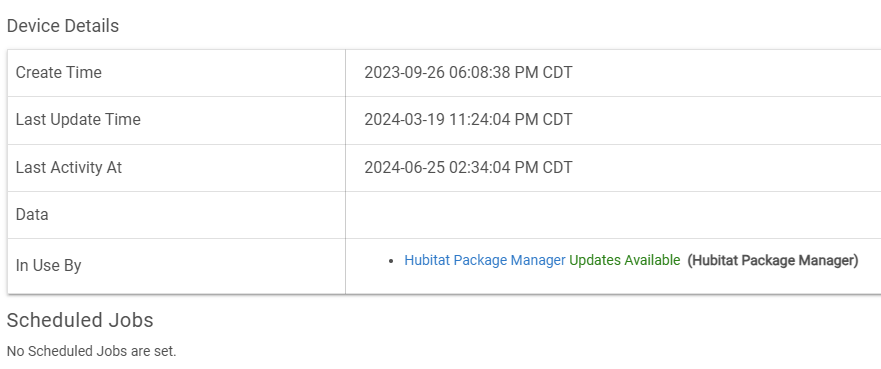
Task: Click the 2023-09-26 date in Create Time
Action: [405, 72]
